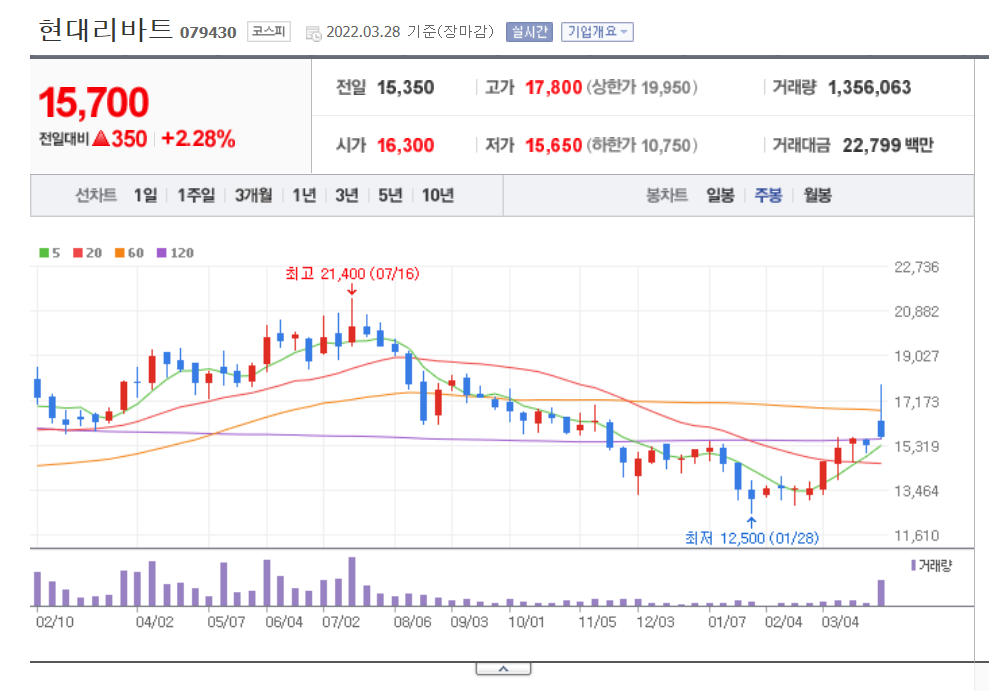Select the 5년 line chart tab

coord(390,195)
